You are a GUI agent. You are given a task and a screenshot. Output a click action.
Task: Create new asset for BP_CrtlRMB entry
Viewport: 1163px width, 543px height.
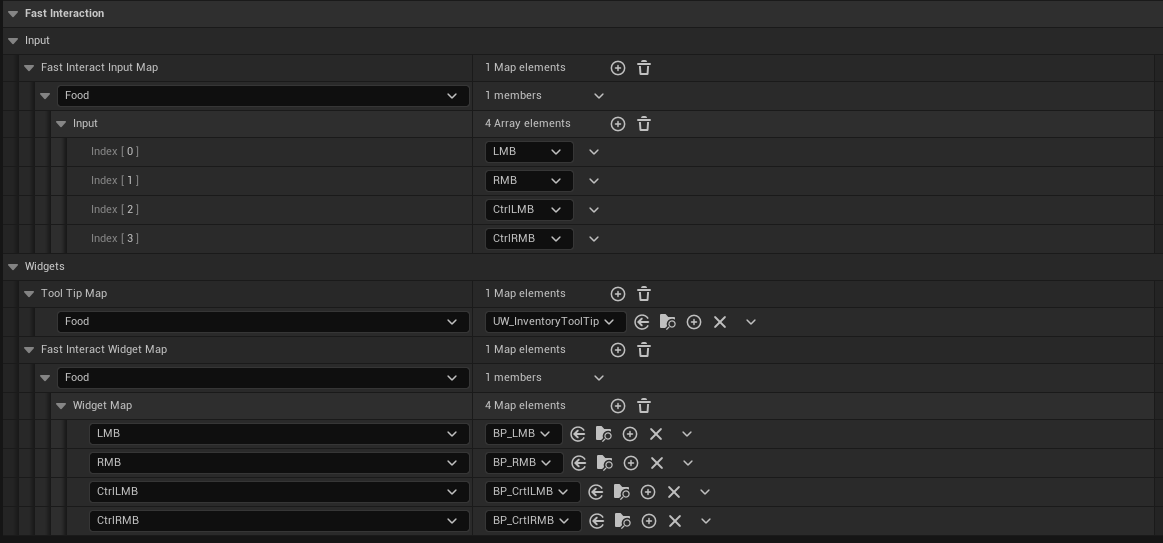(x=648, y=521)
